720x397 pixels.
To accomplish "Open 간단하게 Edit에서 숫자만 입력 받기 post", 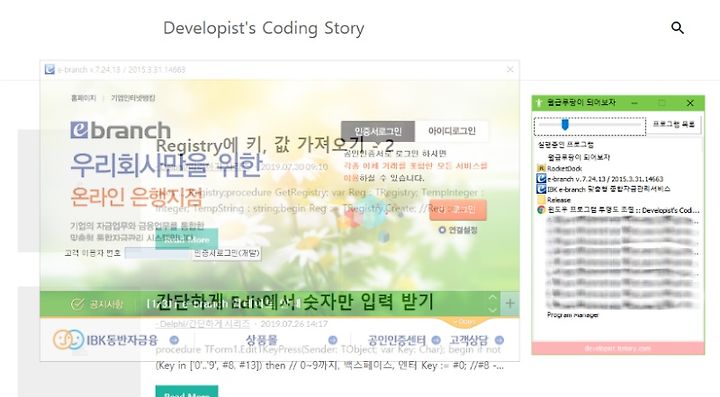I will tap(294, 302).
